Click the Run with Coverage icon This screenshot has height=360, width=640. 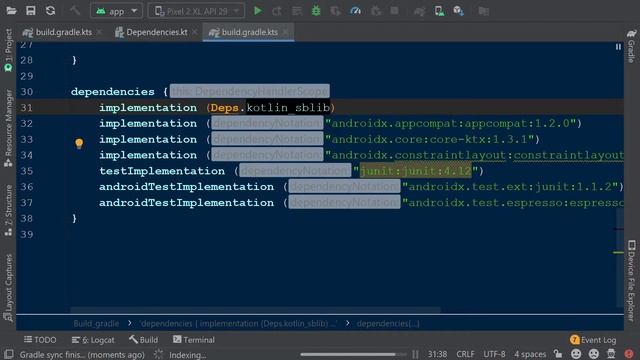click(336, 11)
